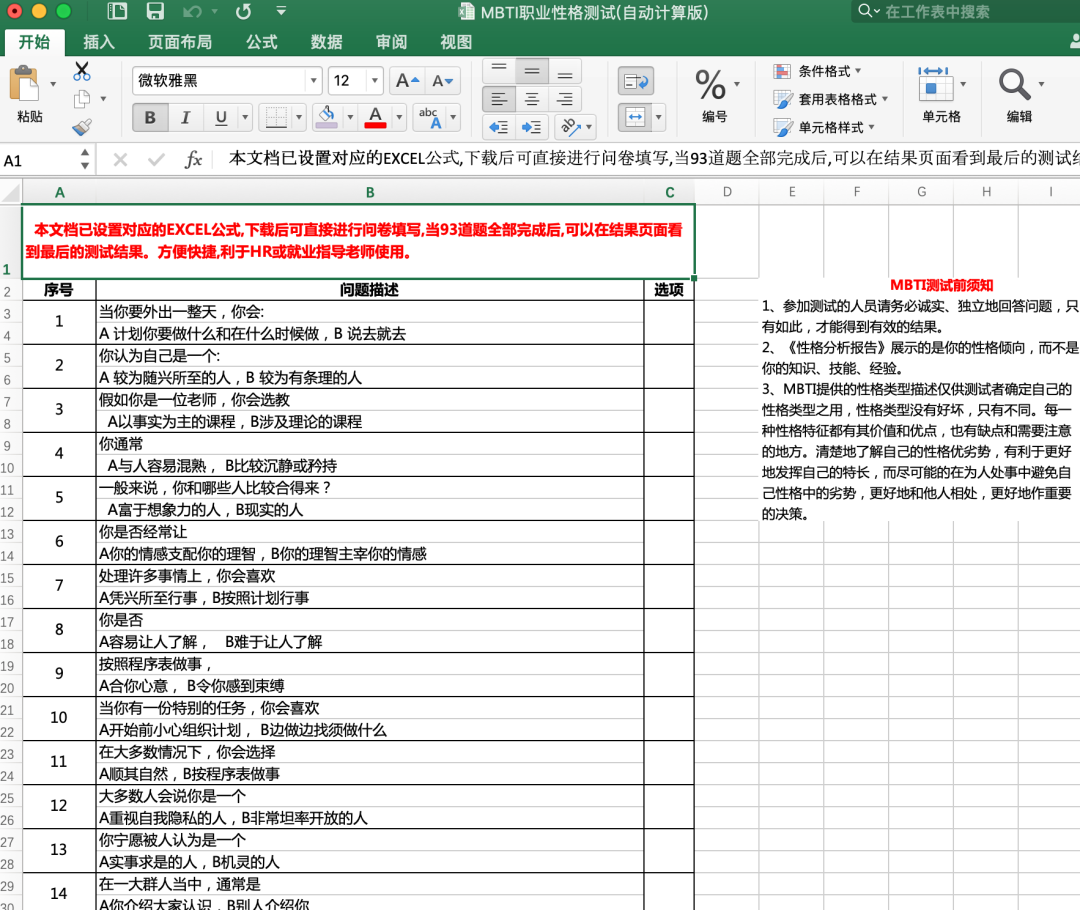Image resolution: width=1080 pixels, height=910 pixels.
Task: Click the 选项 header cell
Action: [x=669, y=290]
